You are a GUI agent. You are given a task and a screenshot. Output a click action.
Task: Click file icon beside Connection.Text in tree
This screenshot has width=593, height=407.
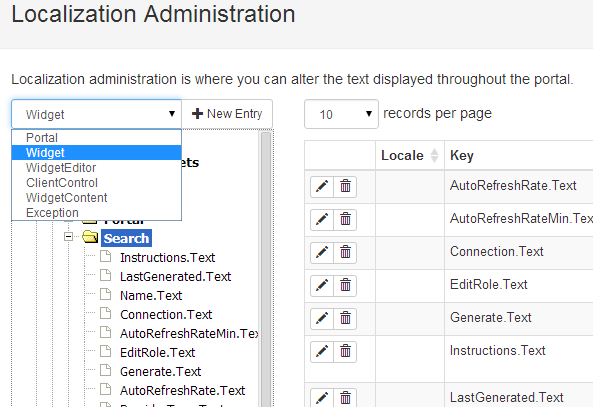(106, 313)
